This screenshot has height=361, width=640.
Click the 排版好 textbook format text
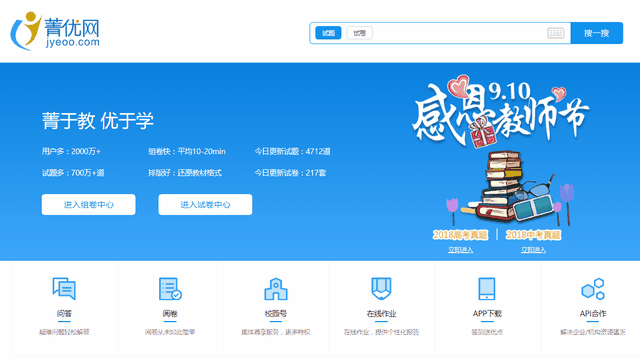[x=185, y=173]
